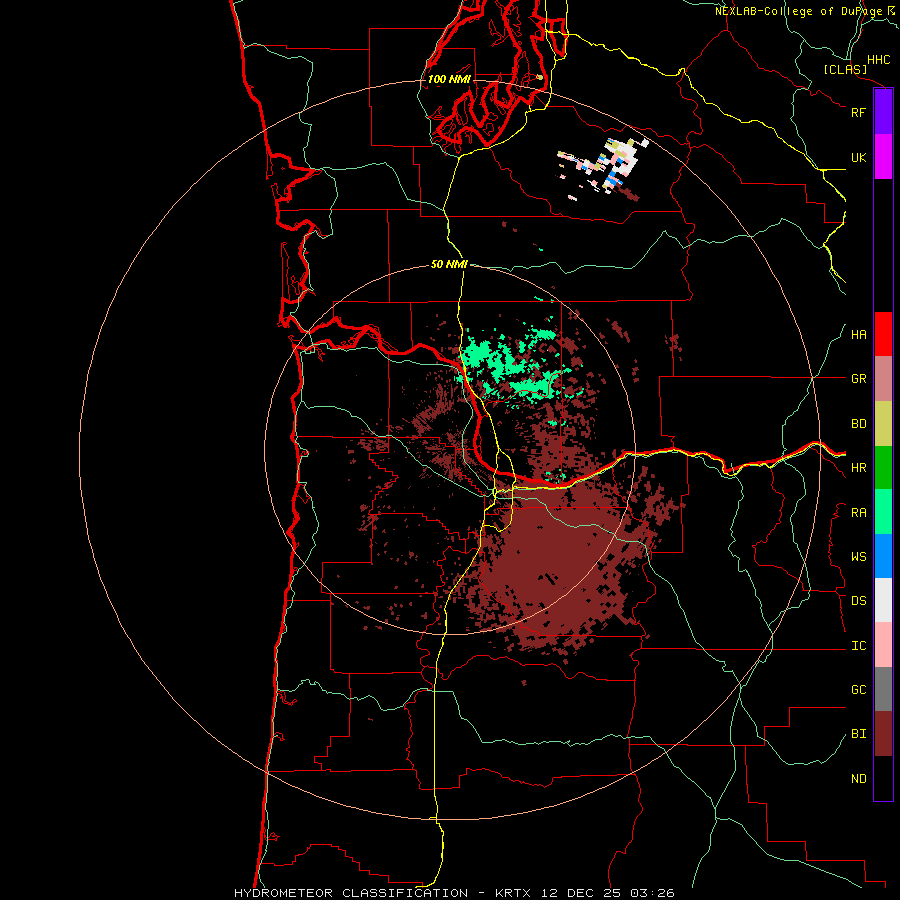Click the 12 DEC 25 date text
Image resolution: width=900 pixels, height=900 pixels.
click(581, 893)
